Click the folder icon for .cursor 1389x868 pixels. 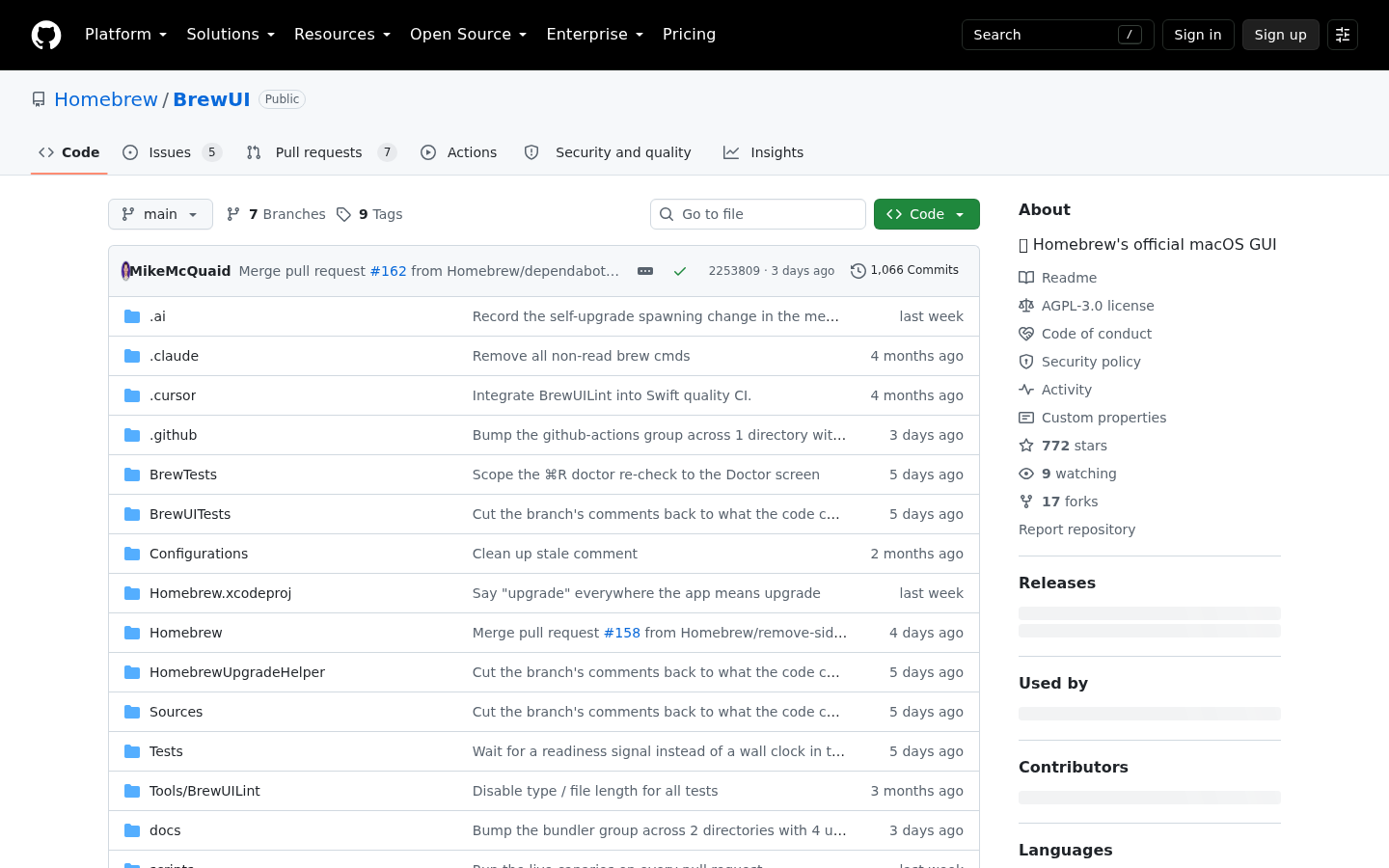coord(132,395)
